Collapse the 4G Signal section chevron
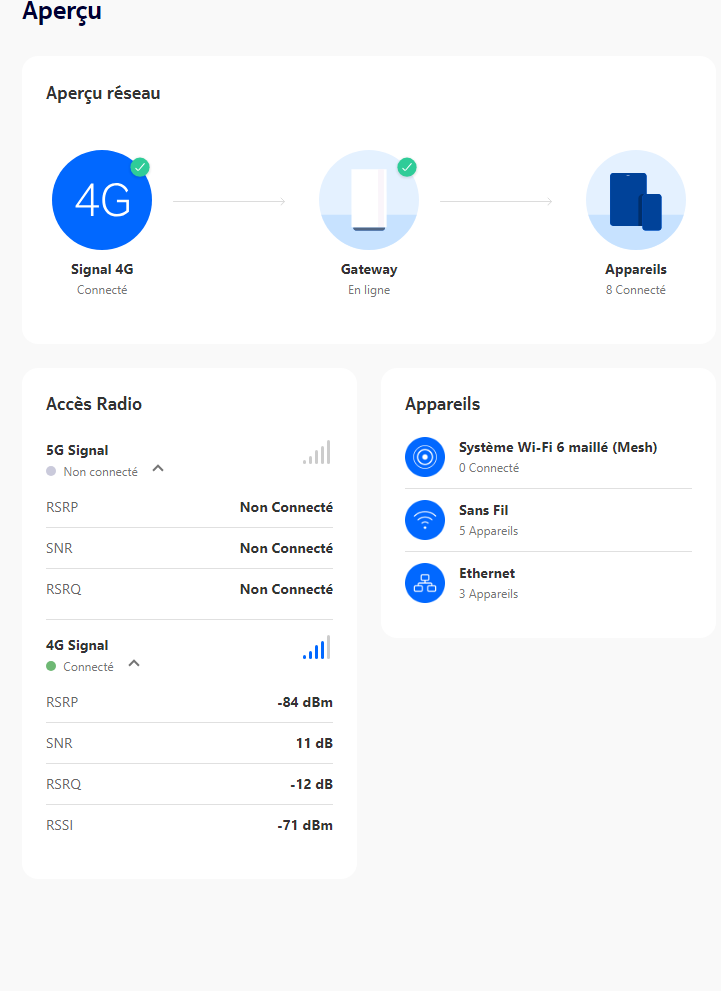The width and height of the screenshot is (721, 991). 134,663
